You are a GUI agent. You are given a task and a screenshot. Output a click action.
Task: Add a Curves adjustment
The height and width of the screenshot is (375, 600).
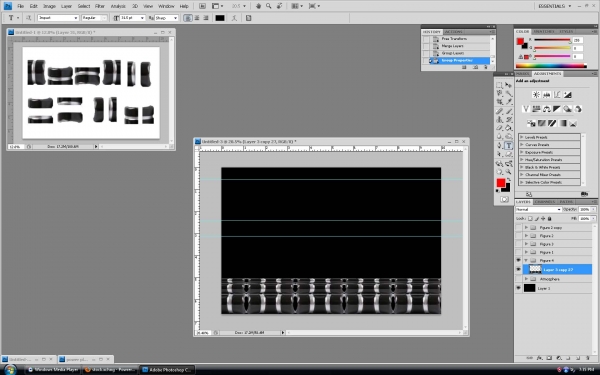pyautogui.click(x=557, y=95)
